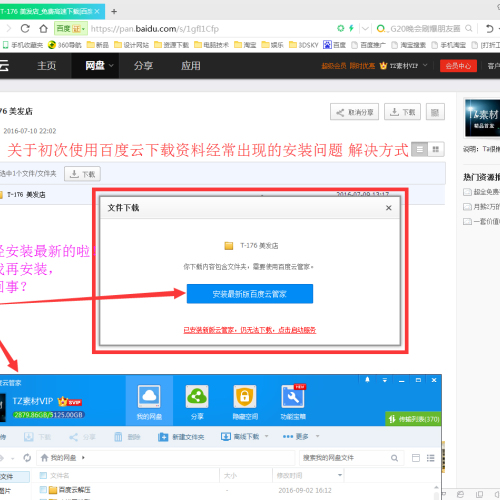The image size is (500, 500).
Task: Go to the 主页 navigation tab
Action: pos(47,65)
